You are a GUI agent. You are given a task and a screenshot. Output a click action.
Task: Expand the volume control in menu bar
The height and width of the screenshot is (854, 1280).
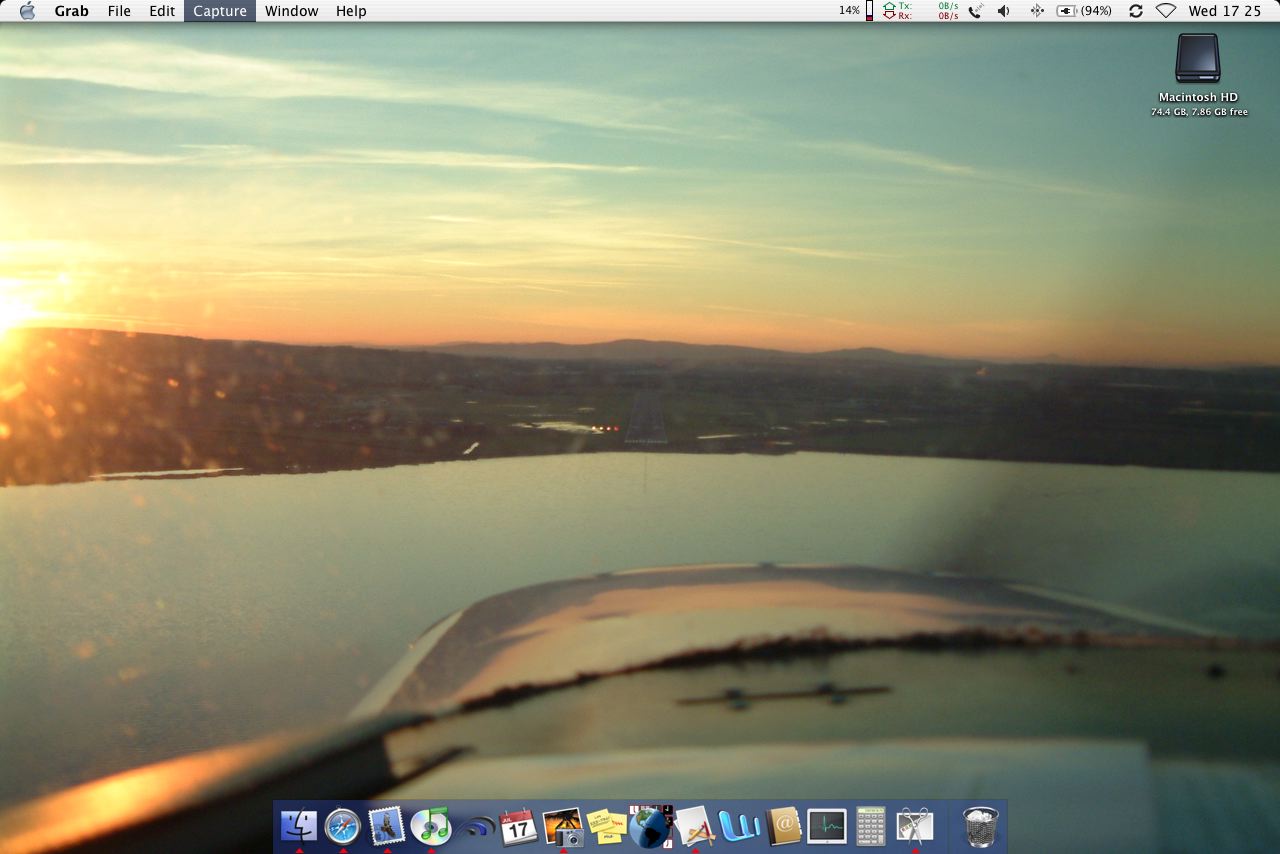coord(1004,11)
